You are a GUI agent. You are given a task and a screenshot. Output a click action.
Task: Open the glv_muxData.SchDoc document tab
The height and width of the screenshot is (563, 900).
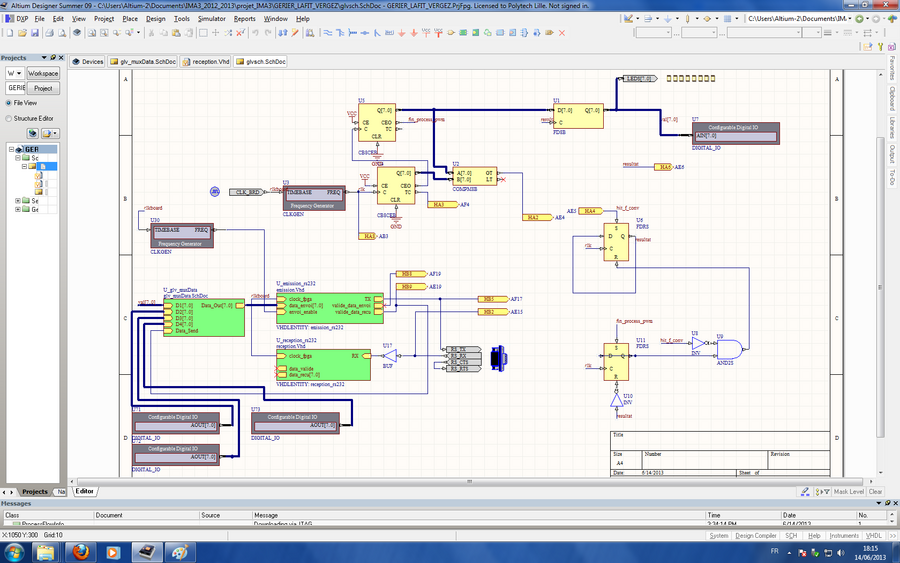tap(146, 61)
